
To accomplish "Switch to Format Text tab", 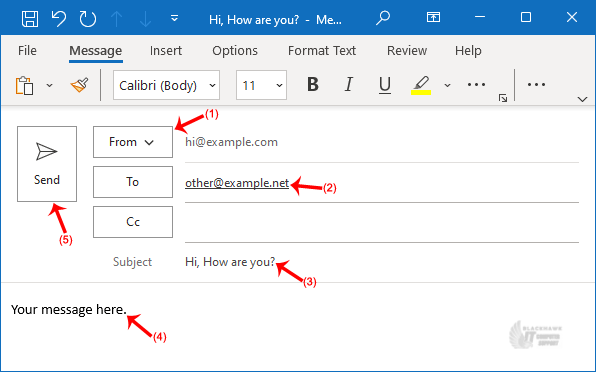I will pyautogui.click(x=322, y=51).
